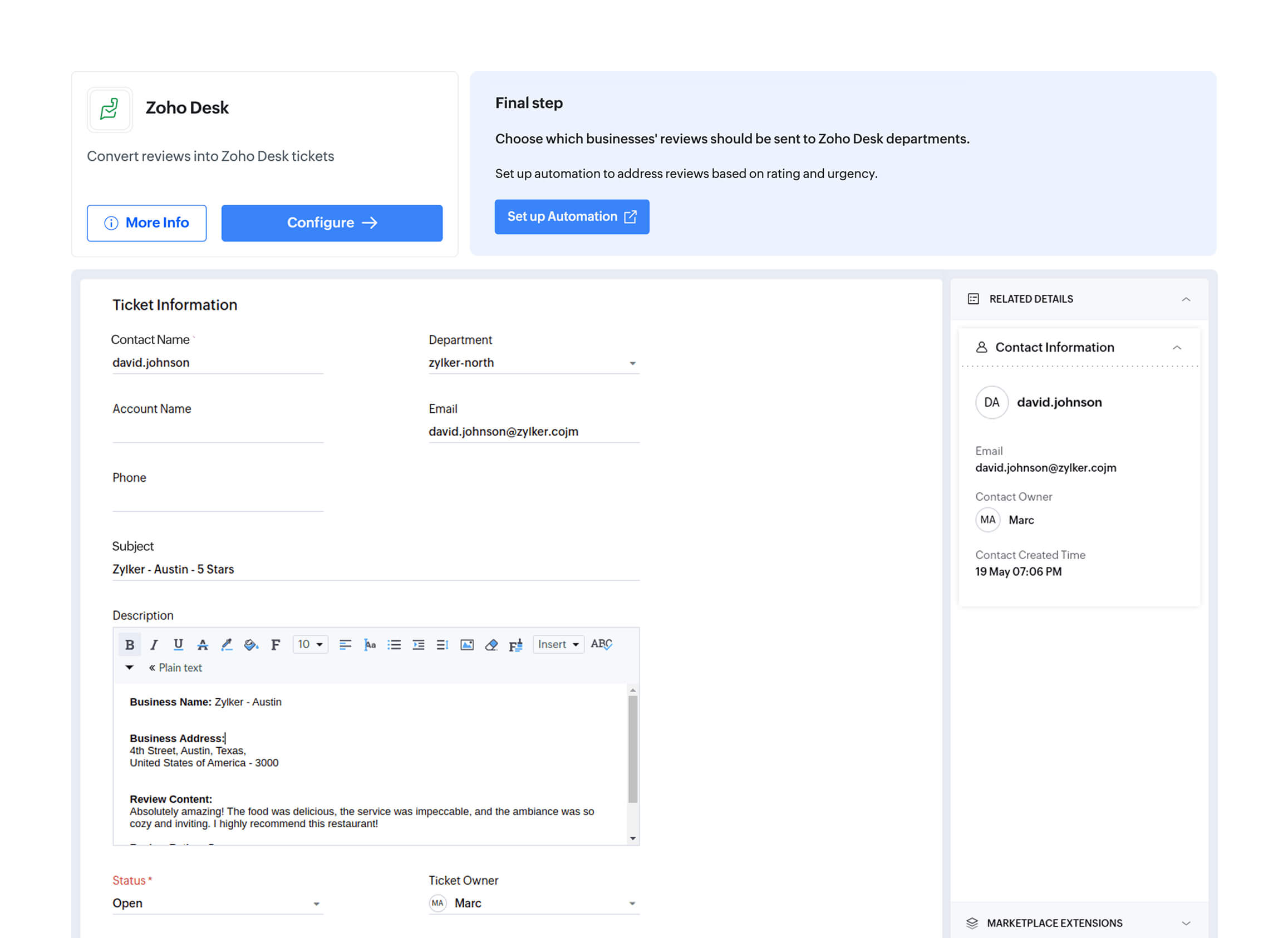Open the font color picker

(227, 644)
